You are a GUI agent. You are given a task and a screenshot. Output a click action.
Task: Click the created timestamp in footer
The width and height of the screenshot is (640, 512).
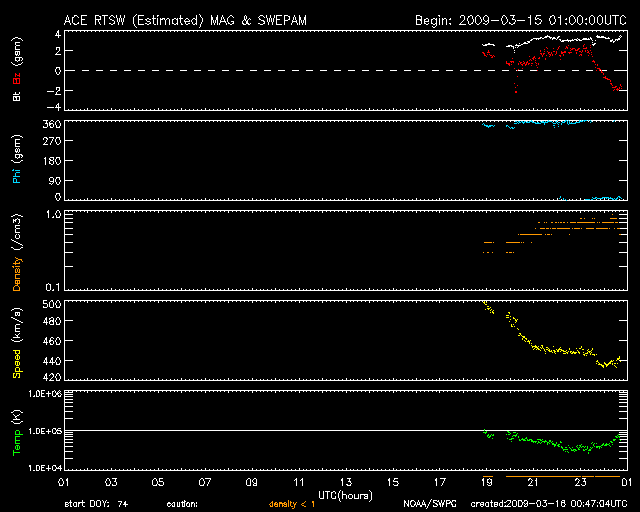(x=548, y=504)
